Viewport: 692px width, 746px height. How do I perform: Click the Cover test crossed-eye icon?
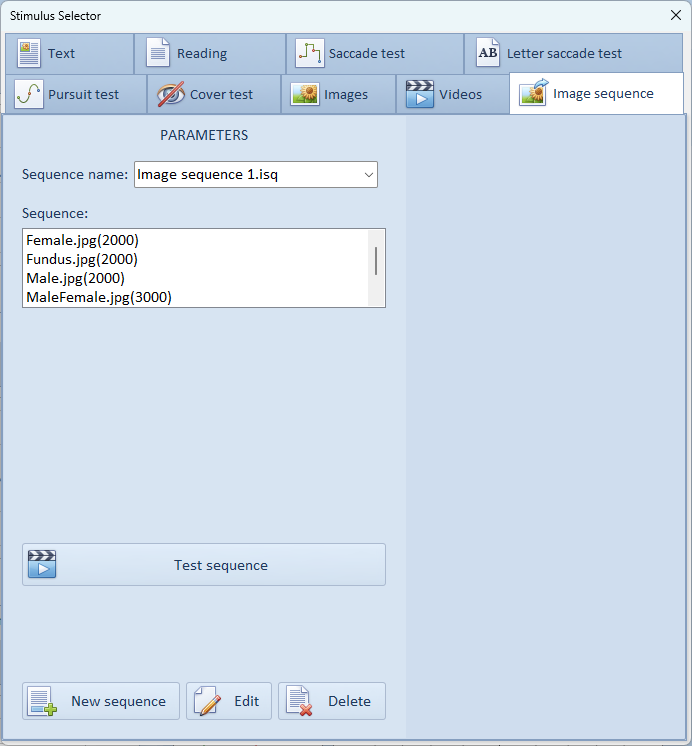(171, 95)
